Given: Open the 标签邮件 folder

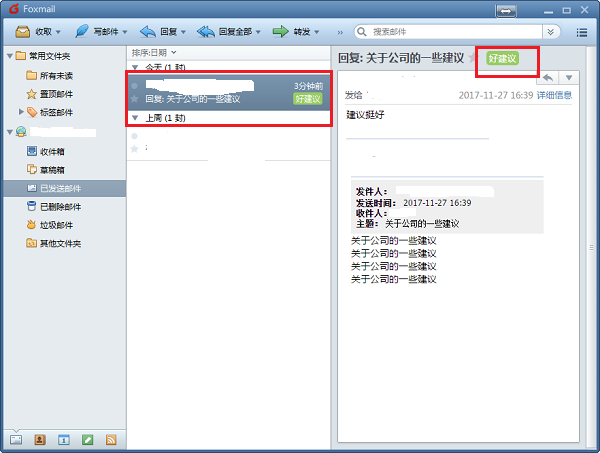Looking at the screenshot, I should tap(56, 112).
